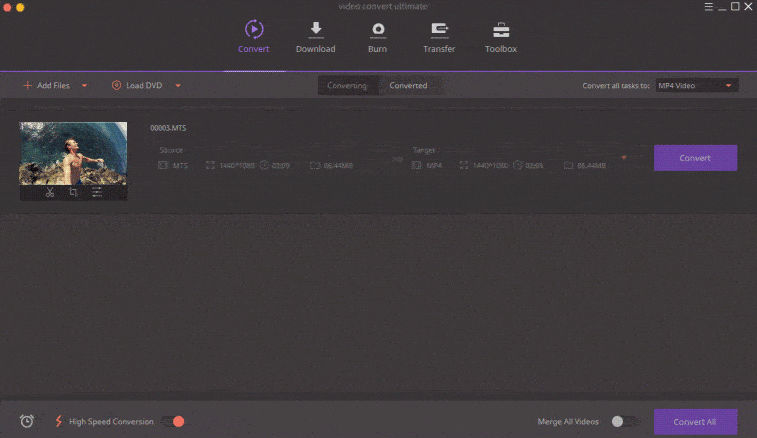This screenshot has height=438, width=757.
Task: Expand the Add Files dropdown arrow
Action: pyautogui.click(x=84, y=86)
